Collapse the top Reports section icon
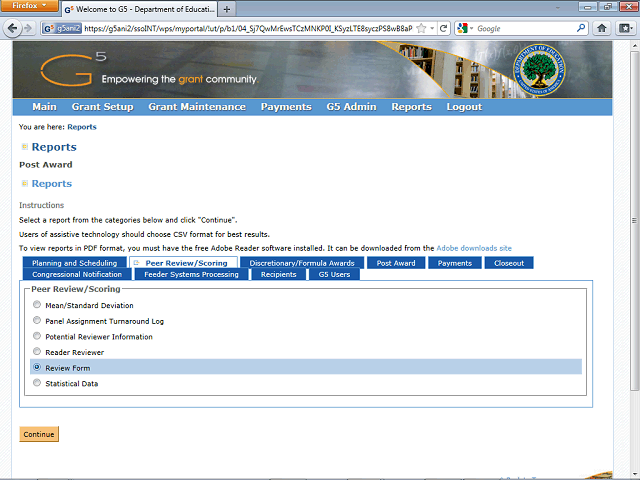 tap(24, 147)
